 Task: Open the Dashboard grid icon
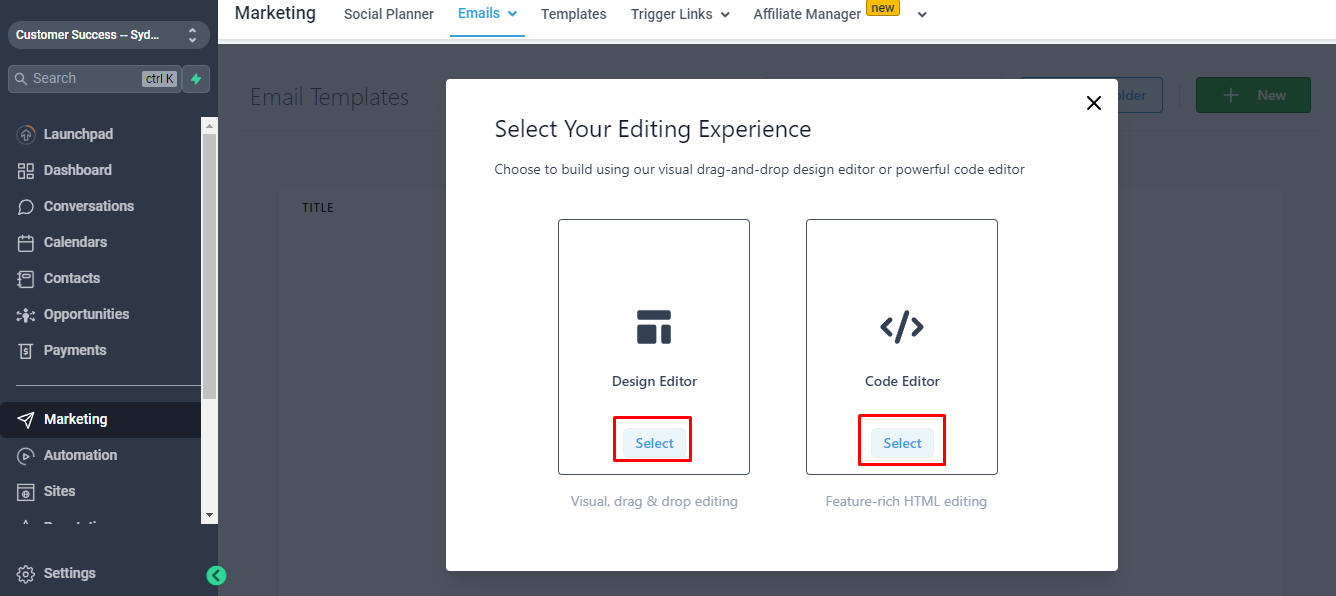tap(26, 170)
